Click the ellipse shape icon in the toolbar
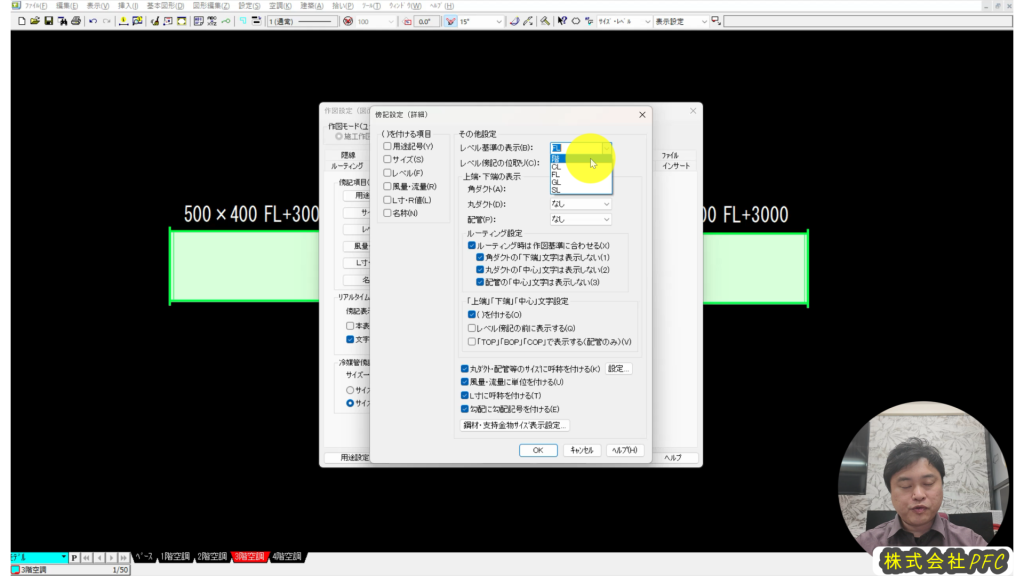 pos(576,21)
